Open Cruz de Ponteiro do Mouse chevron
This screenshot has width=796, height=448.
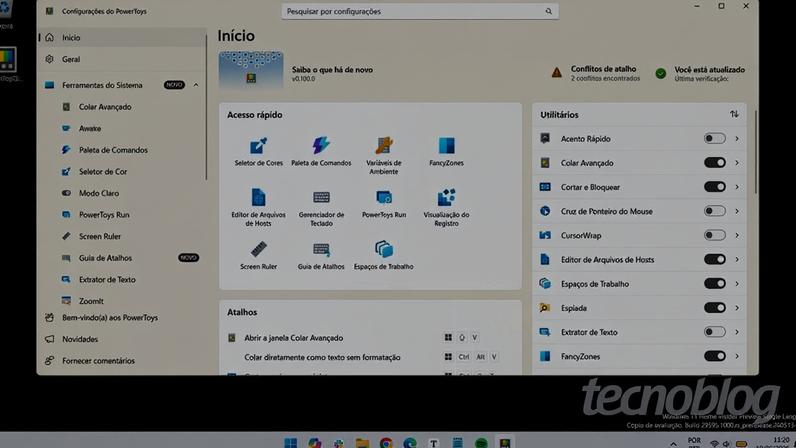pyautogui.click(x=737, y=211)
